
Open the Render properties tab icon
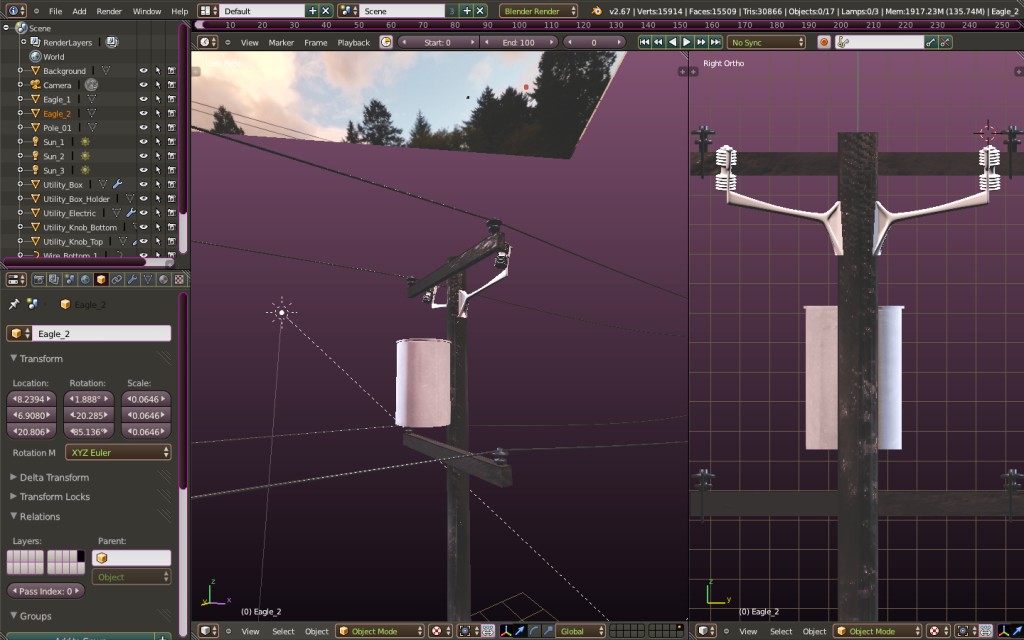click(40, 279)
